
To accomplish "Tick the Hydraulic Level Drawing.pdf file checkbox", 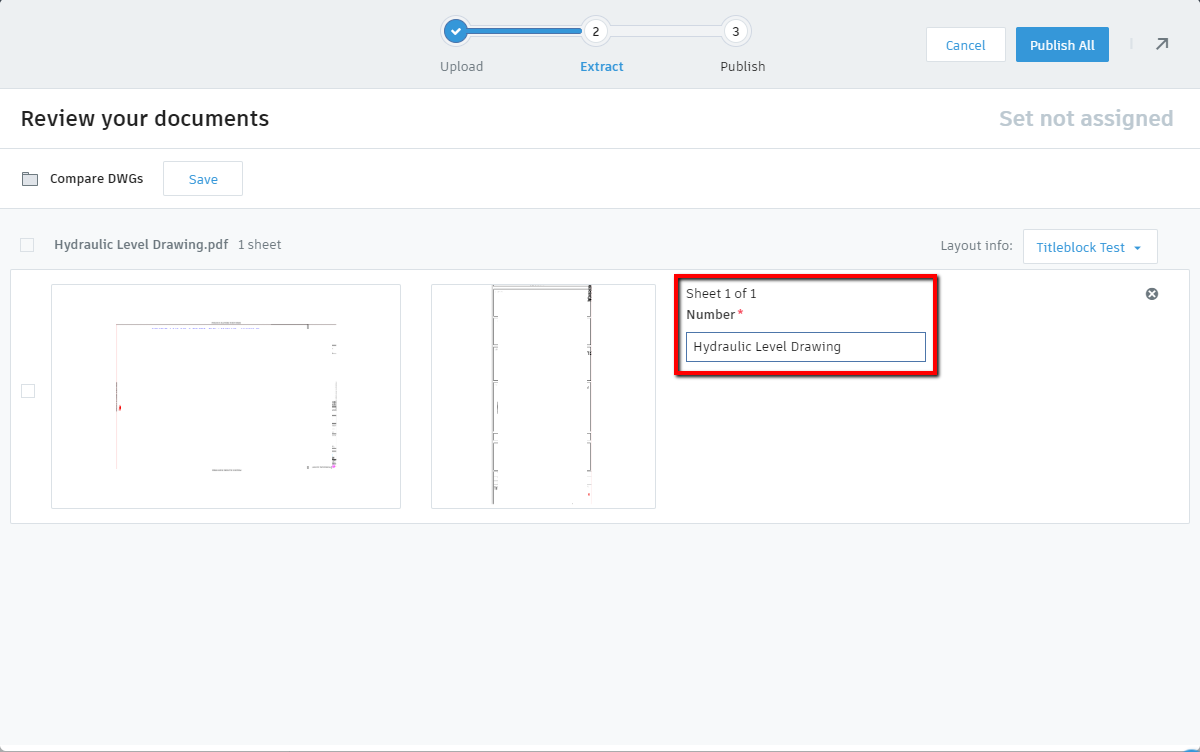I will [x=27, y=245].
